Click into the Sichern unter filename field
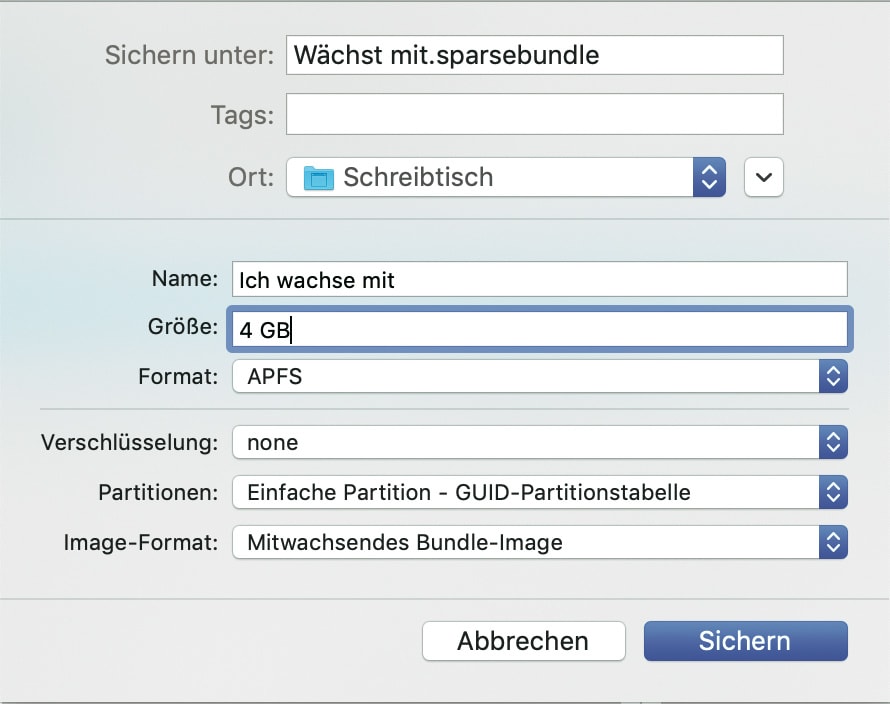 (x=534, y=55)
